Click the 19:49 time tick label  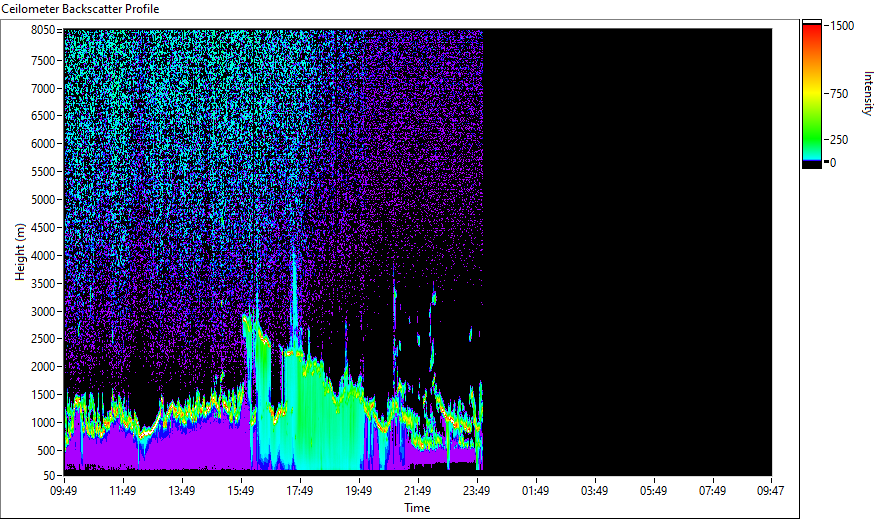[358, 491]
